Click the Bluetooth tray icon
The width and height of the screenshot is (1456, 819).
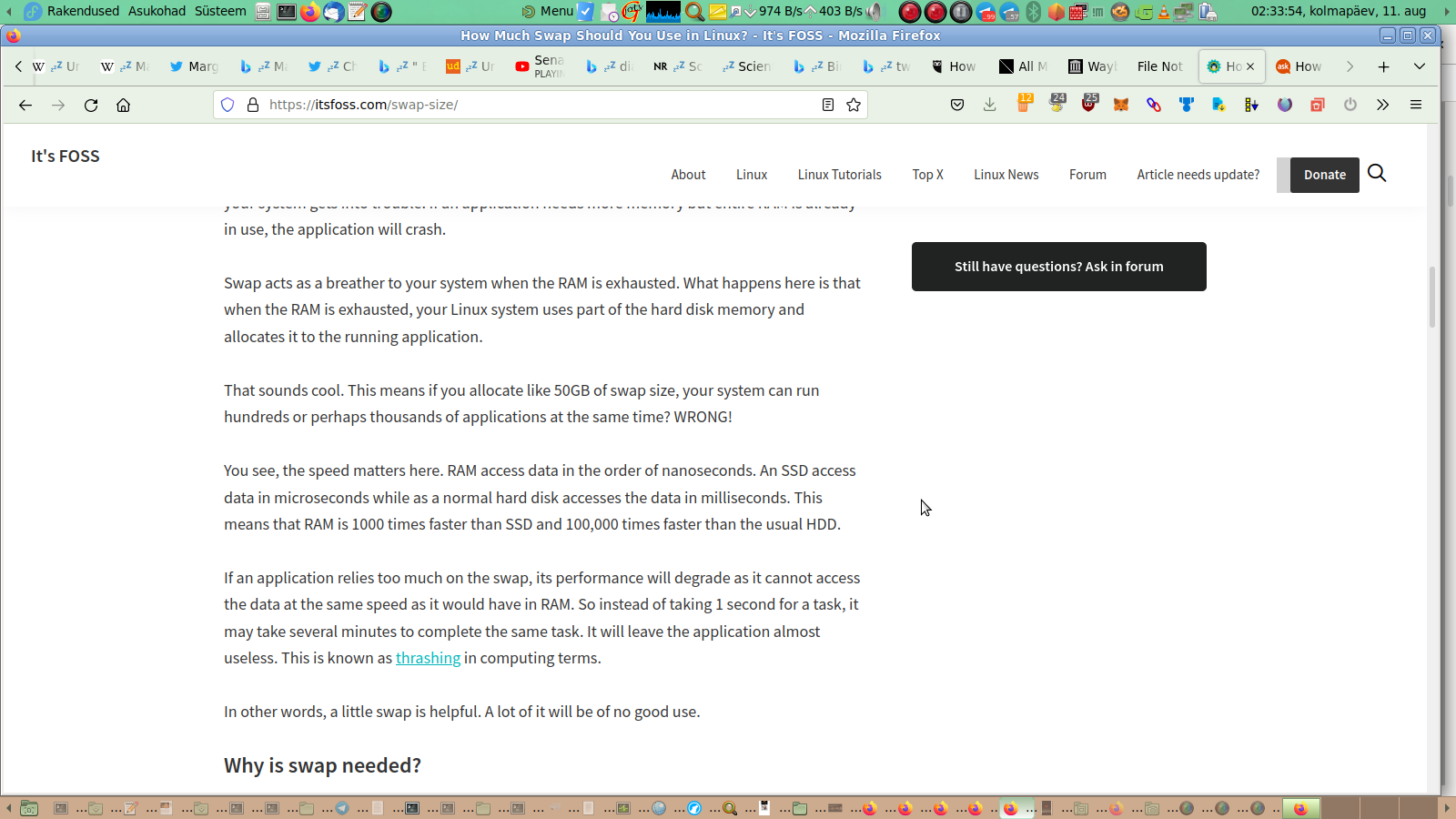point(1033,12)
